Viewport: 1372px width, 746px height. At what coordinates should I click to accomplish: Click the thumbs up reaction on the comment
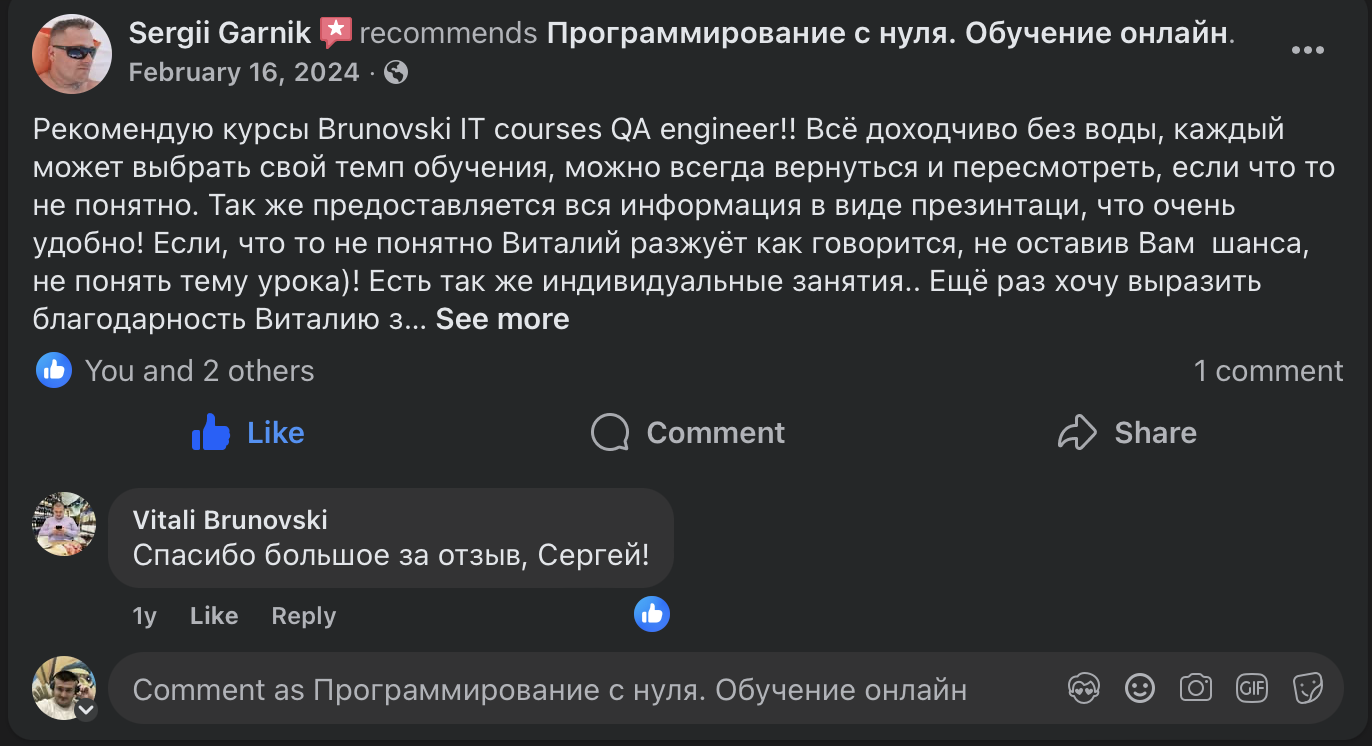point(651,614)
